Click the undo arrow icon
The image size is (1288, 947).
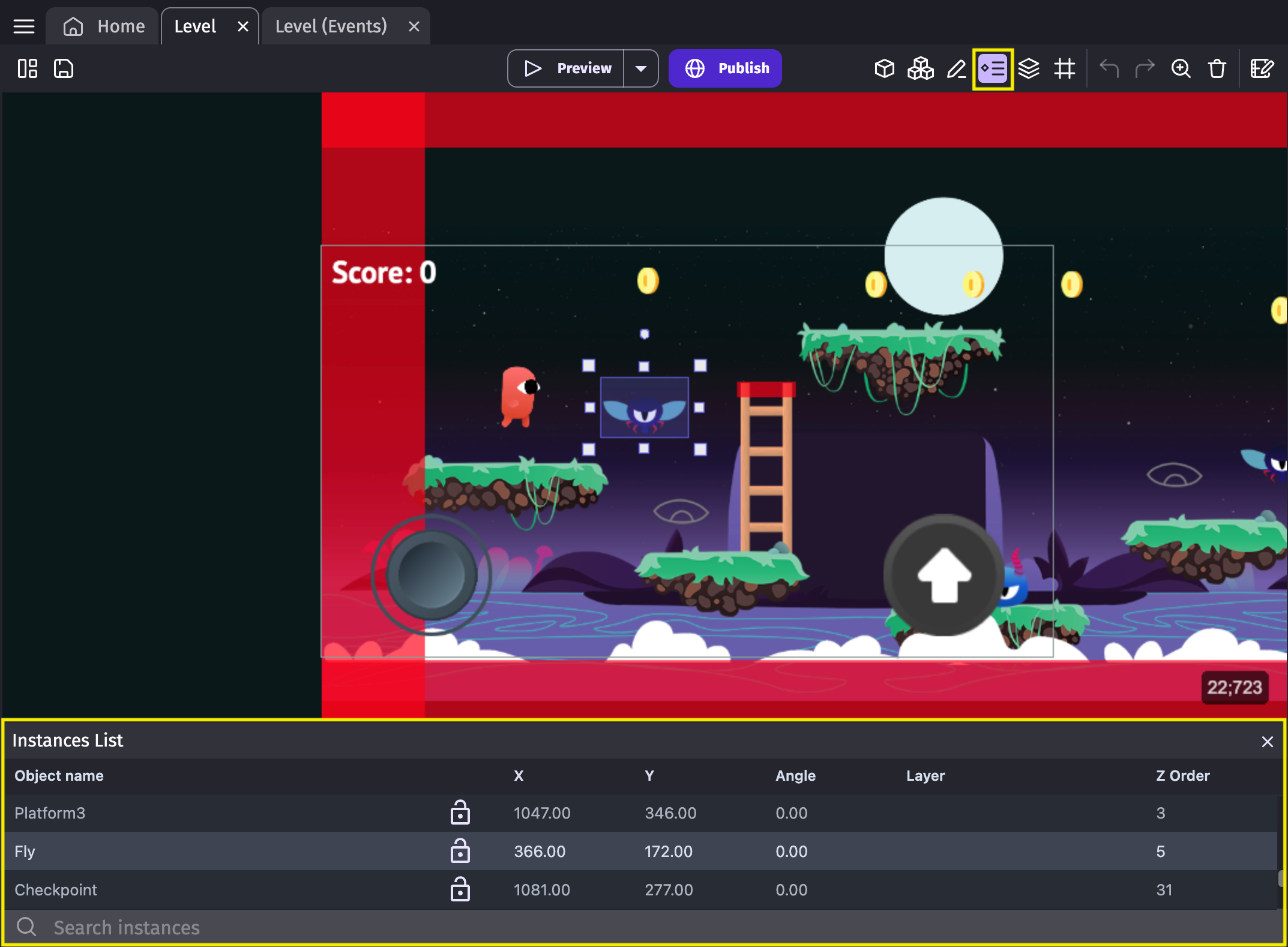tap(1108, 68)
